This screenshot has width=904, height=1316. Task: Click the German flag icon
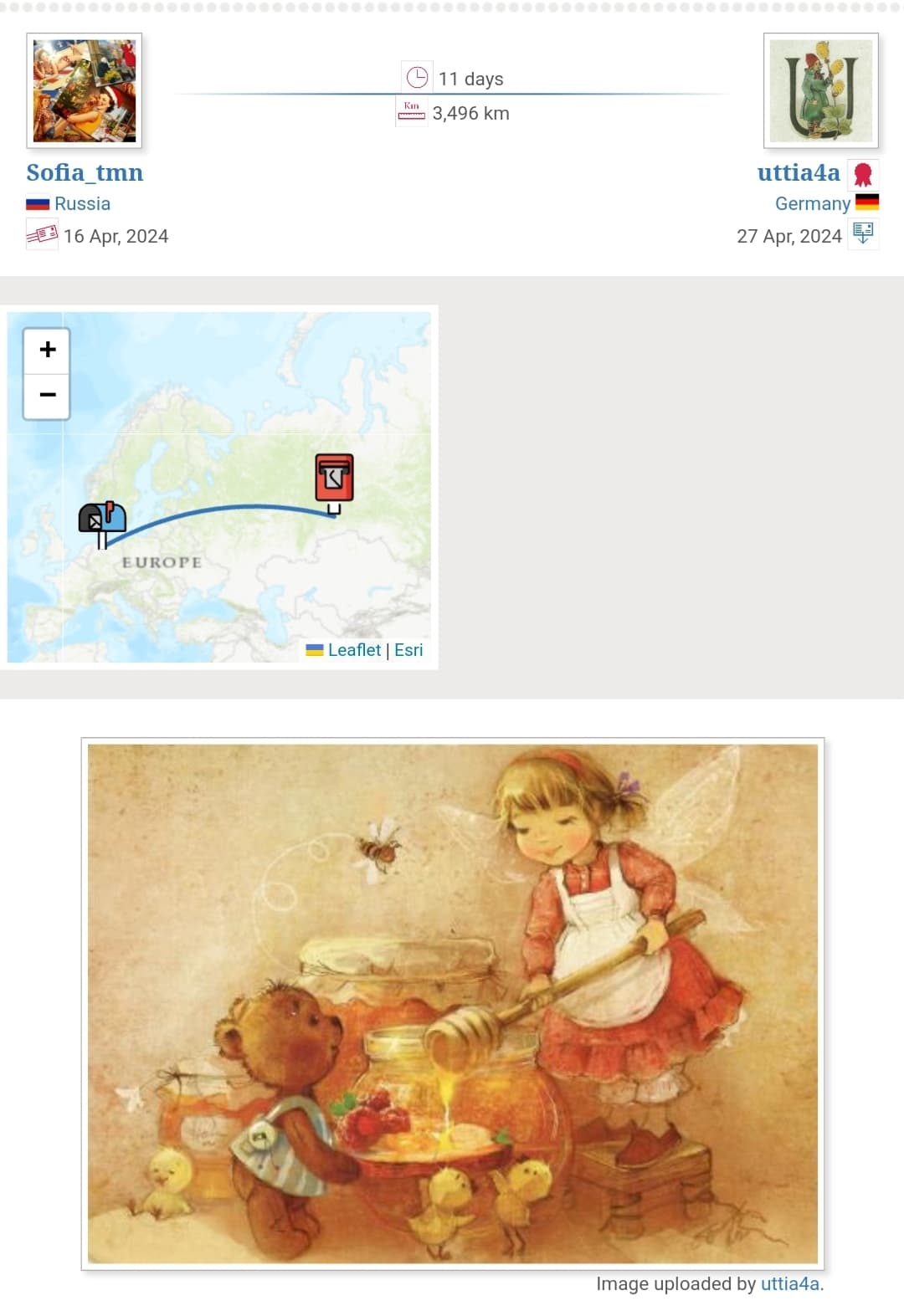[867, 202]
